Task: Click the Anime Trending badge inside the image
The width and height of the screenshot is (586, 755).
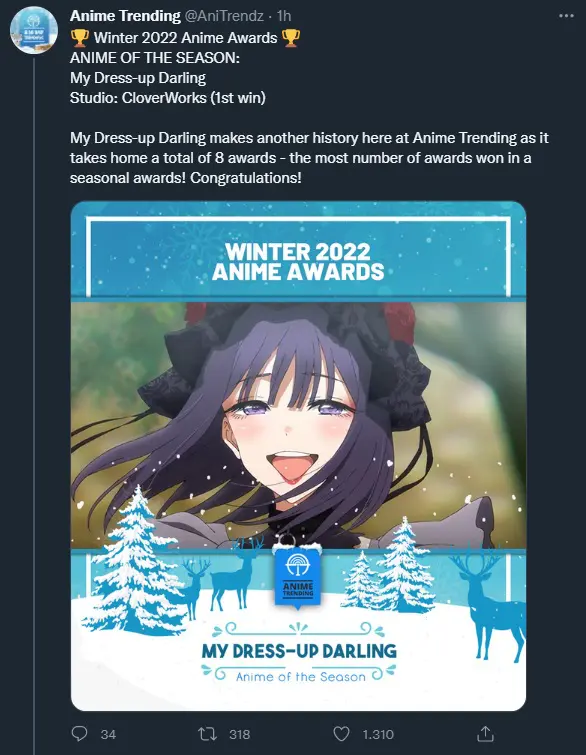Action: (x=298, y=575)
